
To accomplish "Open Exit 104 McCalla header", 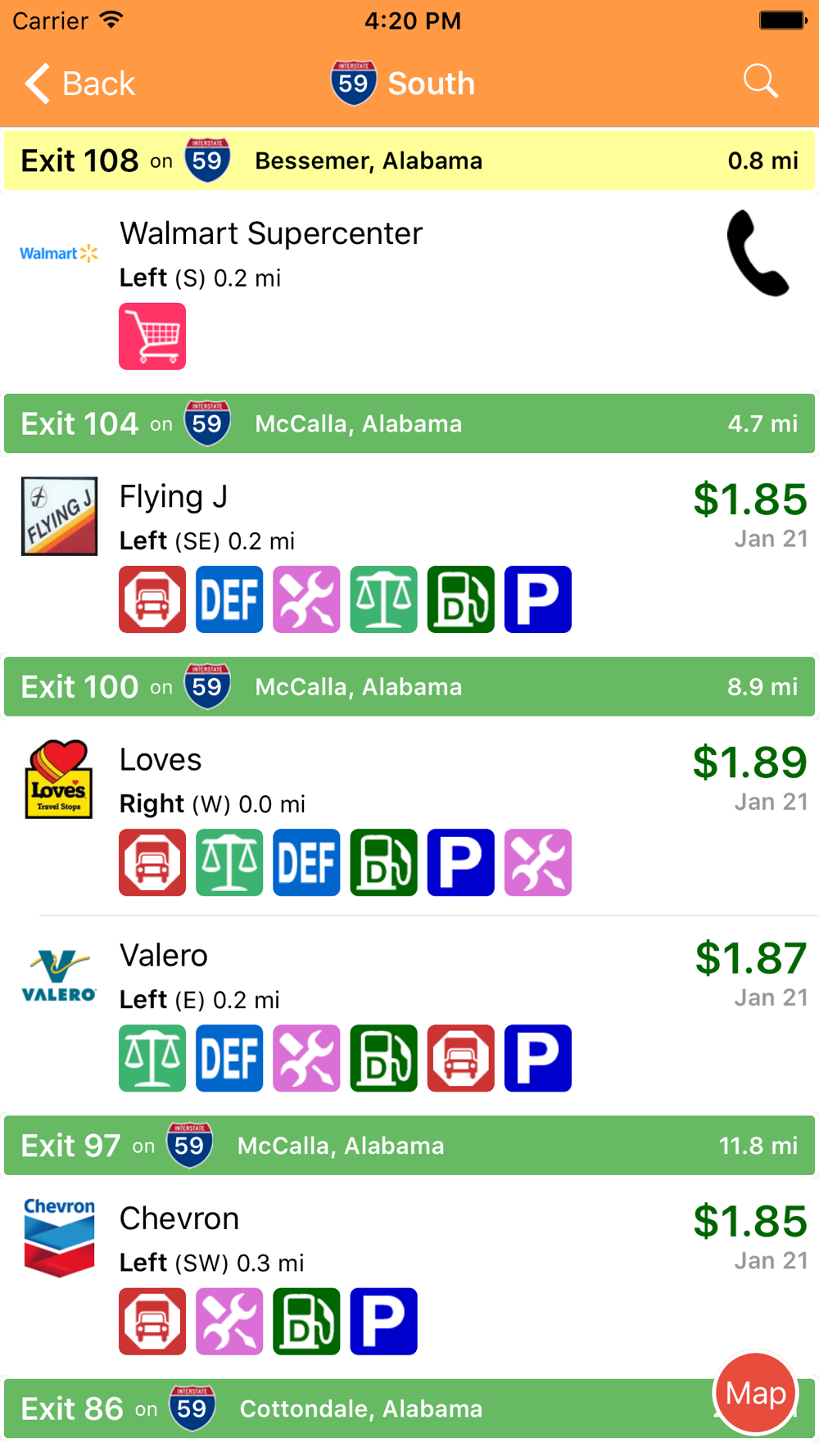I will click(x=409, y=423).
